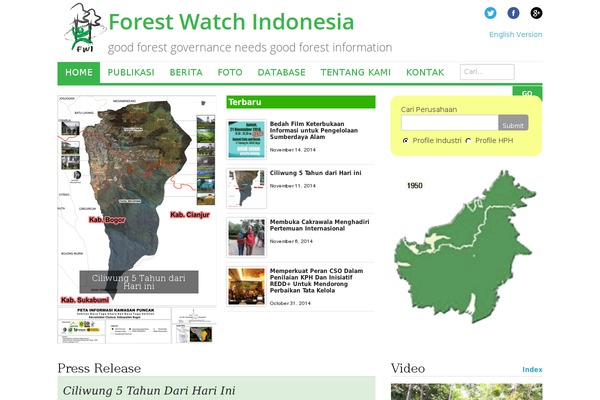
Task: Focus the Cari search field
Action: 487,72
